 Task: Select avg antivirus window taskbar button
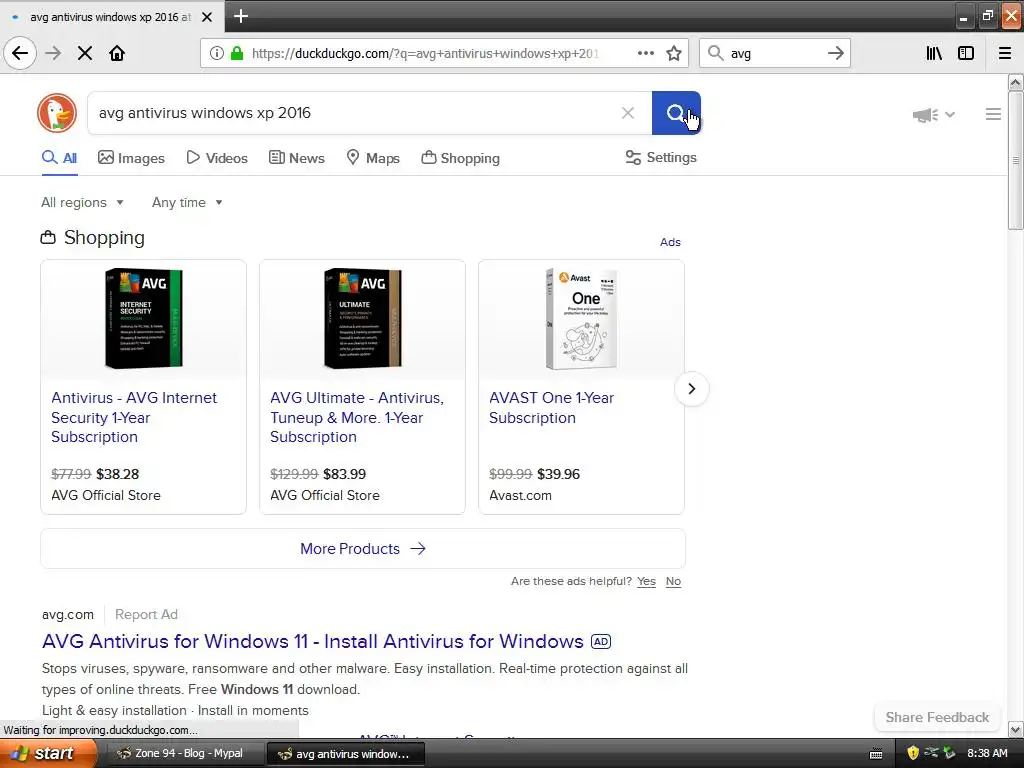click(x=346, y=754)
